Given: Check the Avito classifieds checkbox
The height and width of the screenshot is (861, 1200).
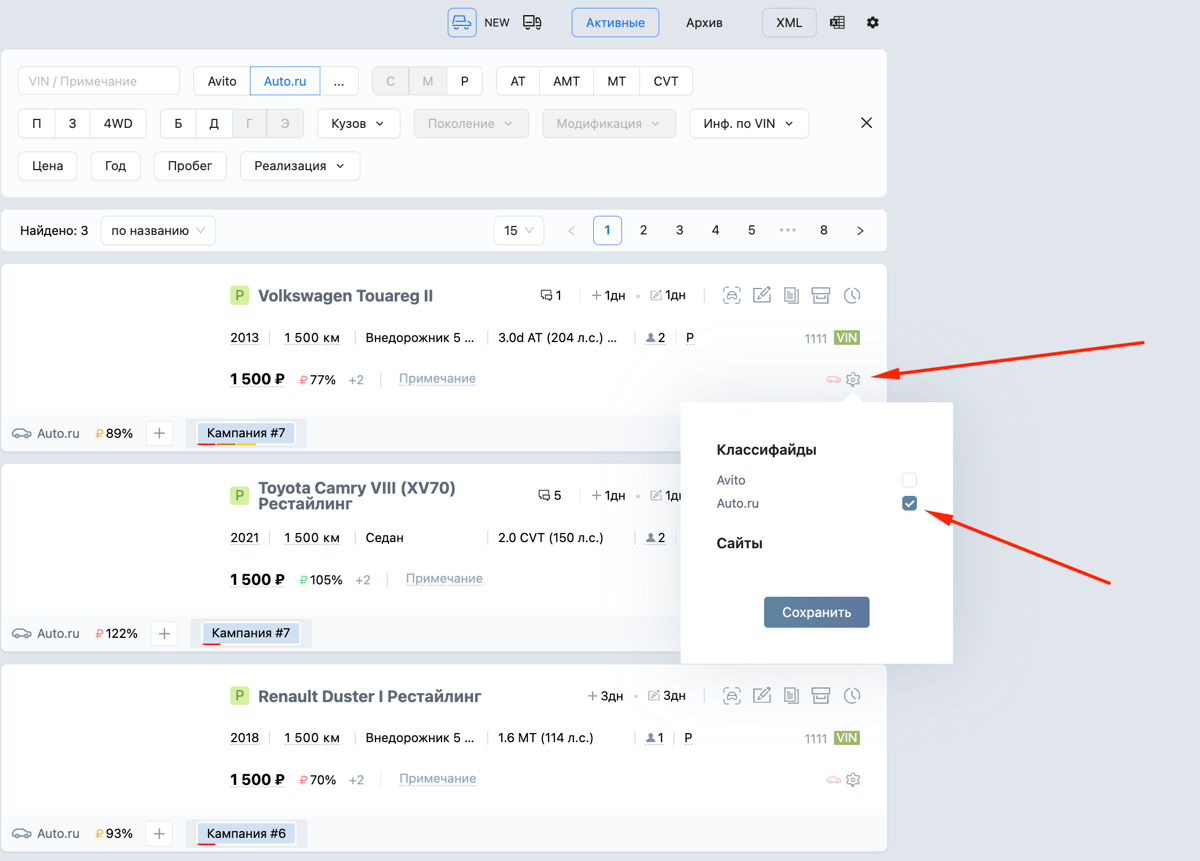Looking at the screenshot, I should 909,480.
